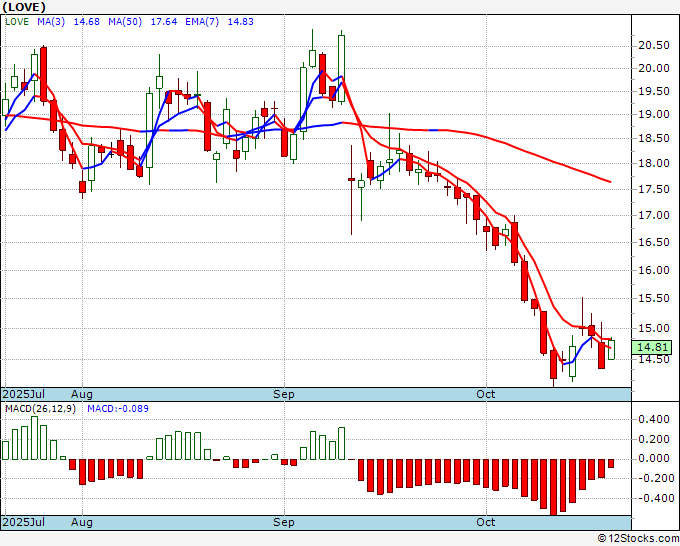Screen dimensions: 680x546
Task: Click the LOVE legend label
Action: pyautogui.click(x=17, y=22)
